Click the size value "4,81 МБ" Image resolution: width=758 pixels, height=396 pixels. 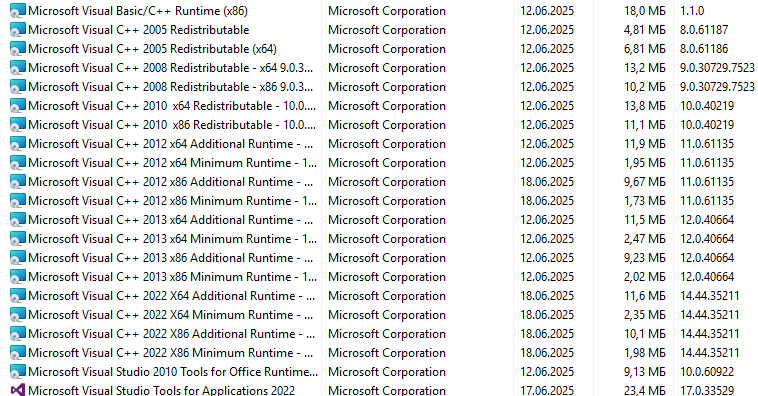click(644, 30)
